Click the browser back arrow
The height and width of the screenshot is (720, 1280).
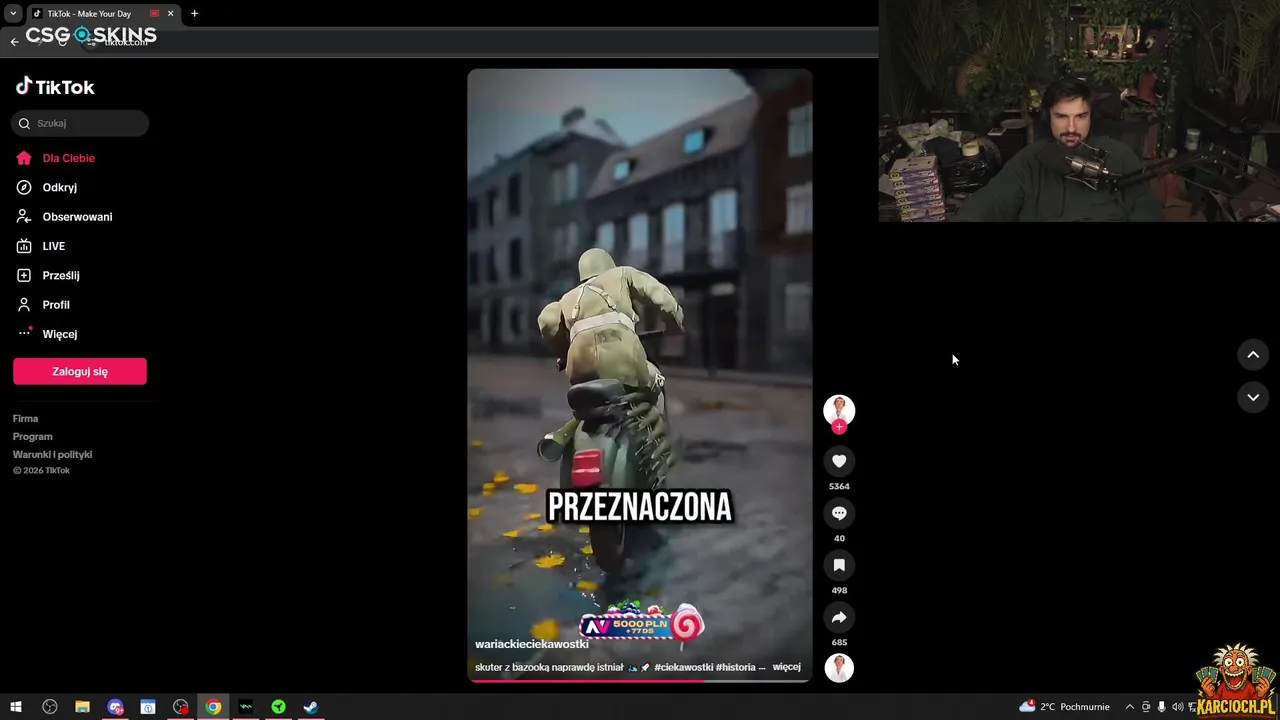click(14, 42)
